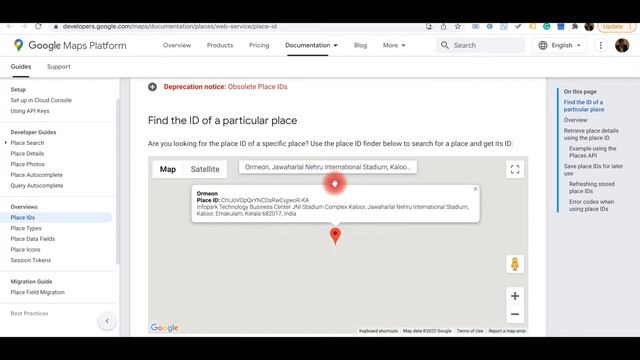Open the user account avatar
Viewport: 640px width, 360px height.
[x=622, y=45]
